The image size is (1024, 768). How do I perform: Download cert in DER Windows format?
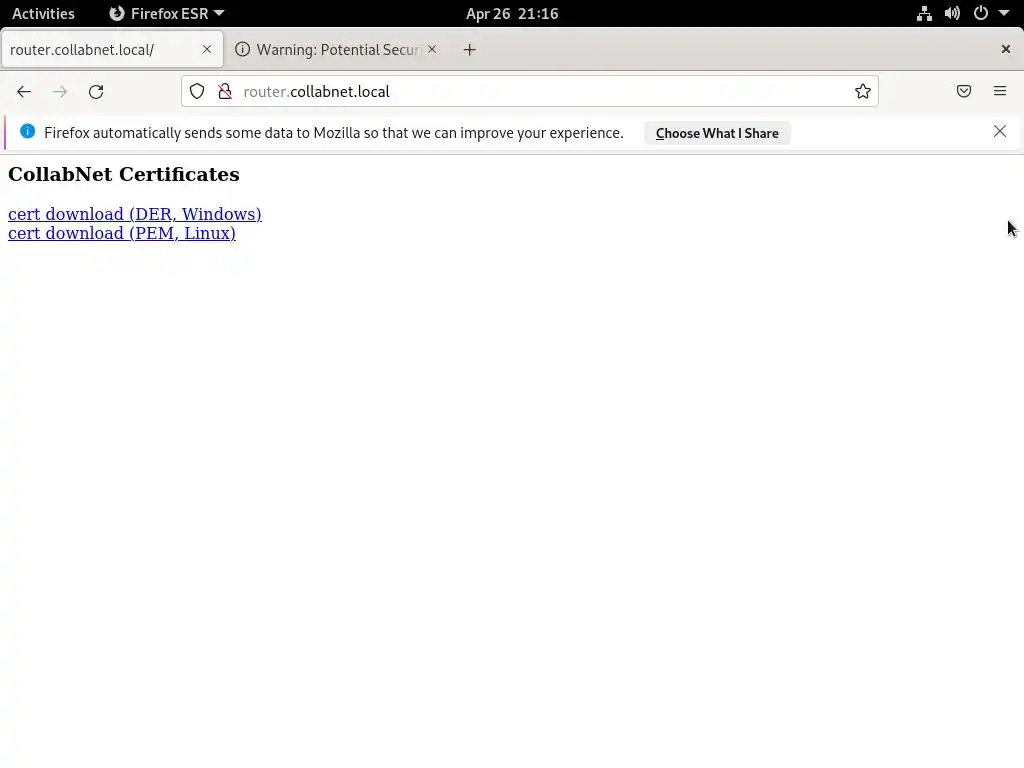click(135, 214)
